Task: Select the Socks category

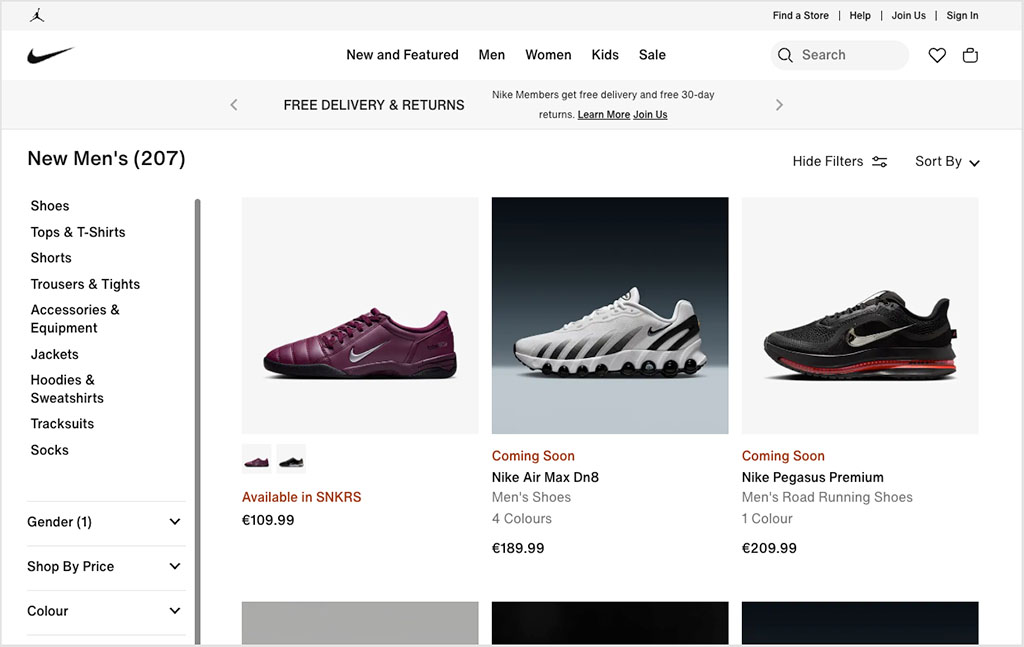Action: point(50,450)
